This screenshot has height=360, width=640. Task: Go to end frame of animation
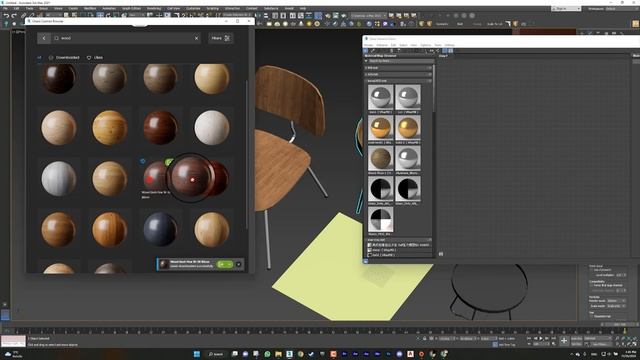(x=553, y=338)
